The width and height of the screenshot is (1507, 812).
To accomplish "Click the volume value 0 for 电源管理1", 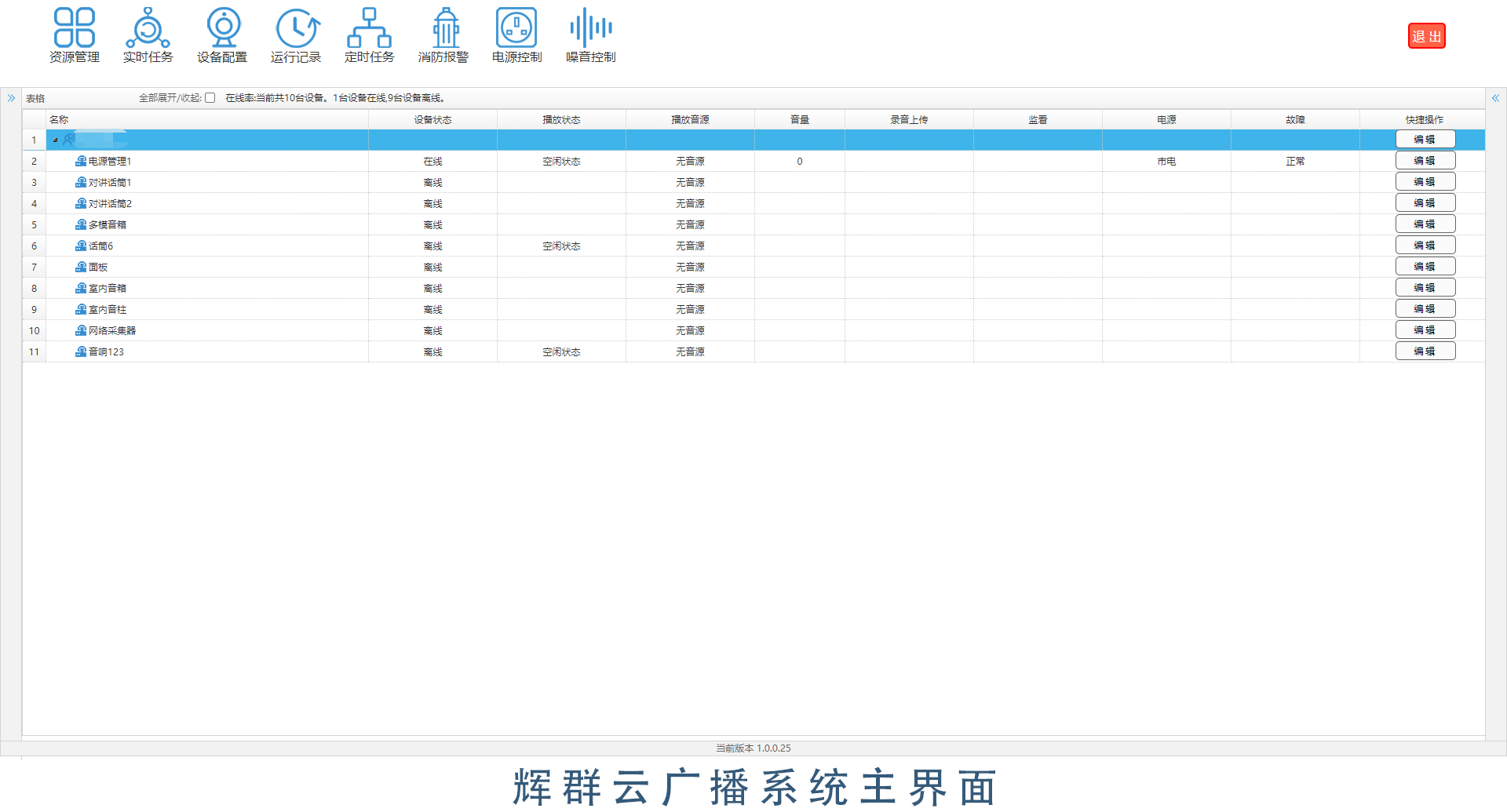I will click(799, 161).
